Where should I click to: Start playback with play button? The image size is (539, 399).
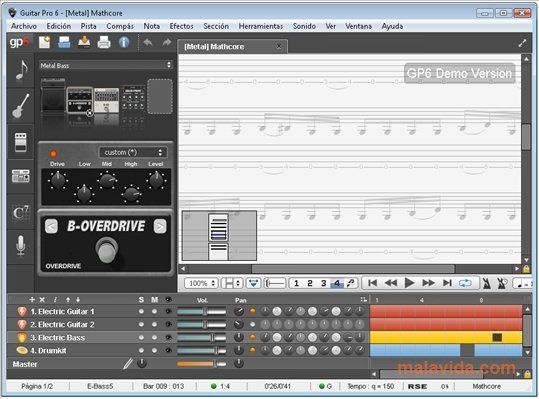point(409,283)
